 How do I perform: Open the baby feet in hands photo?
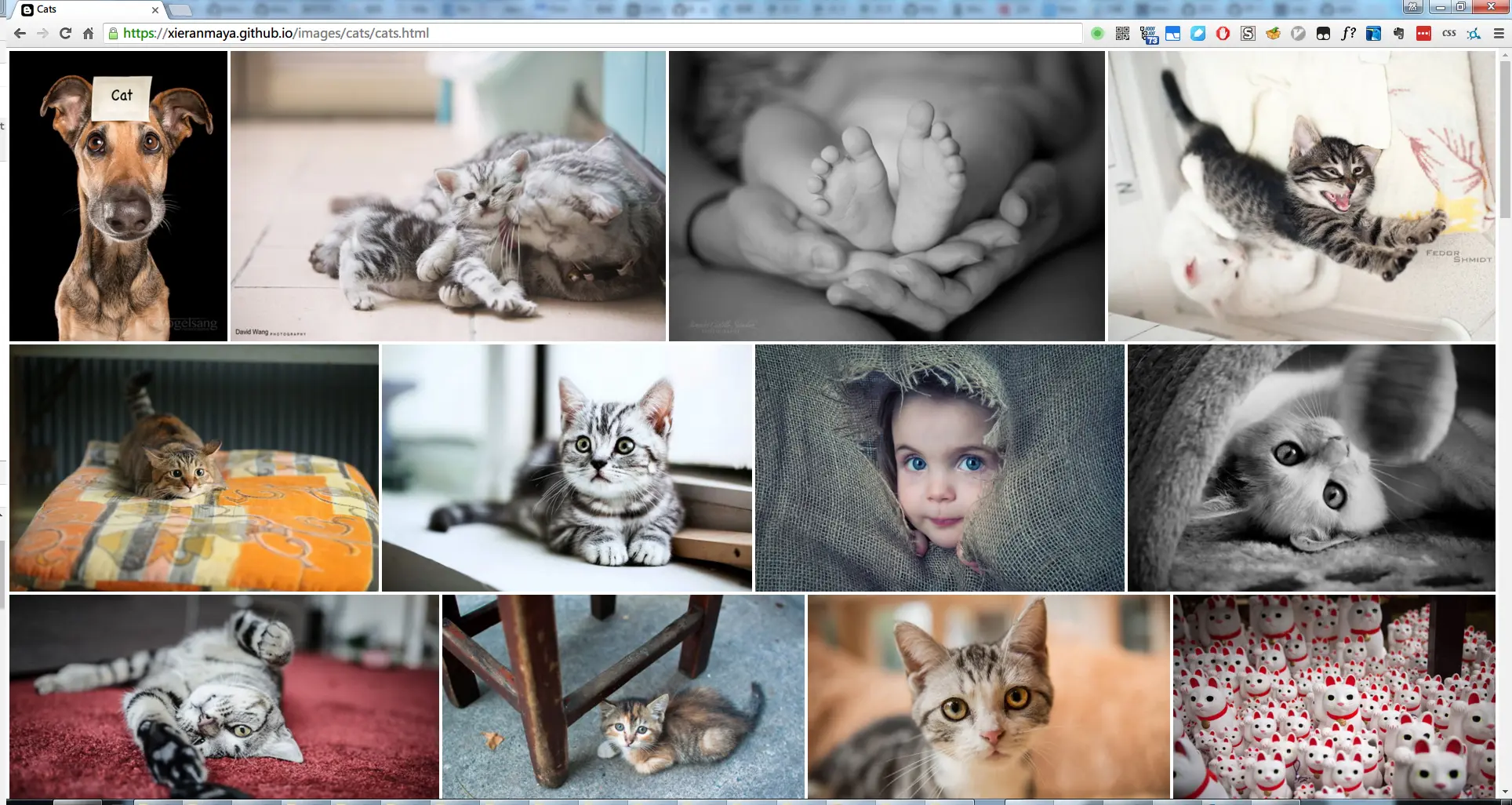[x=887, y=196]
